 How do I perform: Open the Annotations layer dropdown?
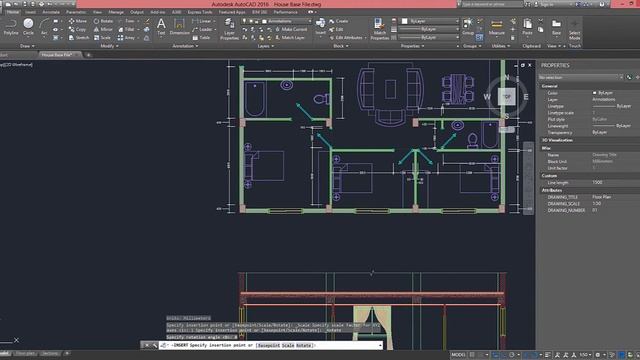click(x=286, y=21)
